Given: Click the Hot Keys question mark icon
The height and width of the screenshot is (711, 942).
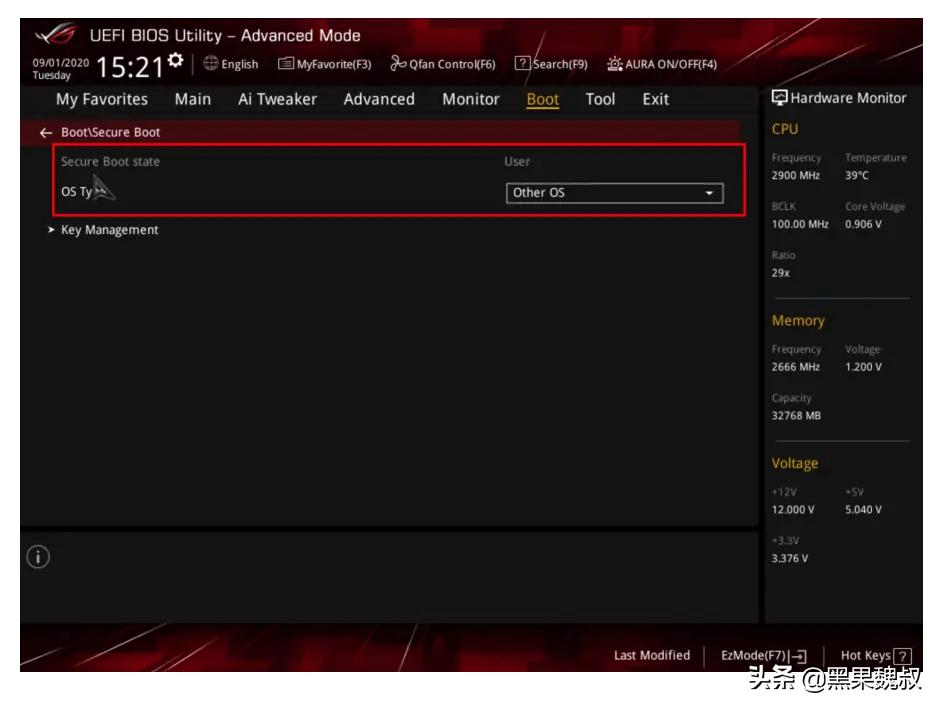Looking at the screenshot, I should pyautogui.click(x=902, y=656).
